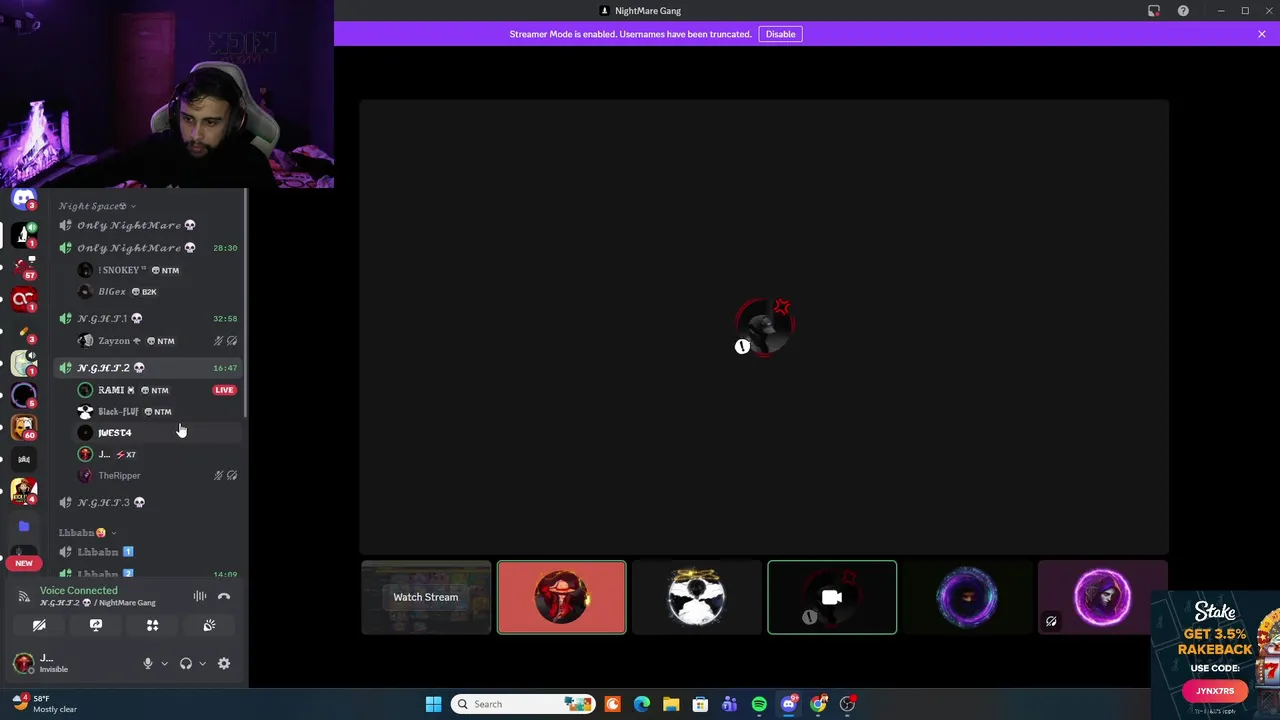
Task: Expand headphone output options arrow
Action: click(202, 663)
